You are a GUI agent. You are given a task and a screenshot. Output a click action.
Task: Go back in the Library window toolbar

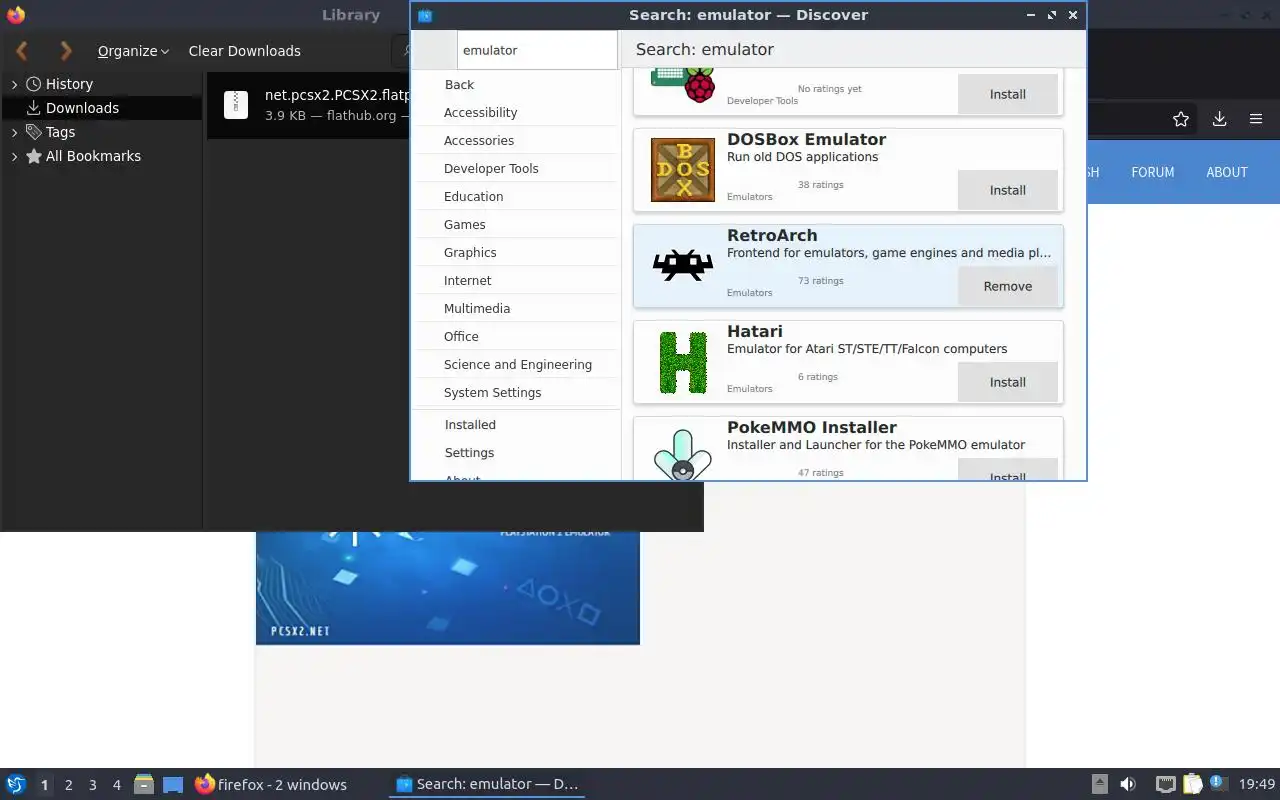tap(22, 51)
